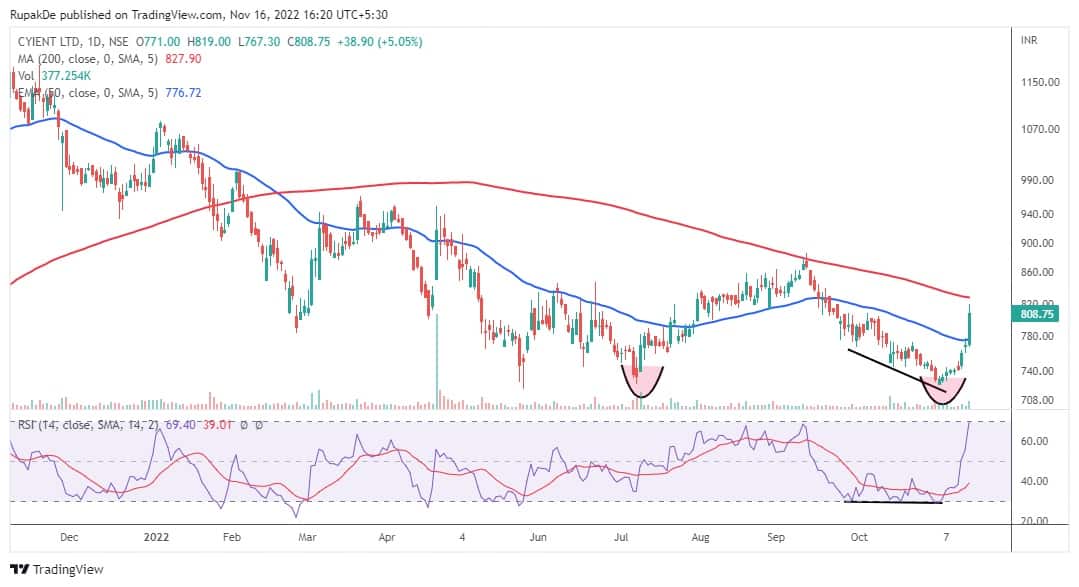Click the 1150.00 level on the price scale

click(x=1040, y=82)
